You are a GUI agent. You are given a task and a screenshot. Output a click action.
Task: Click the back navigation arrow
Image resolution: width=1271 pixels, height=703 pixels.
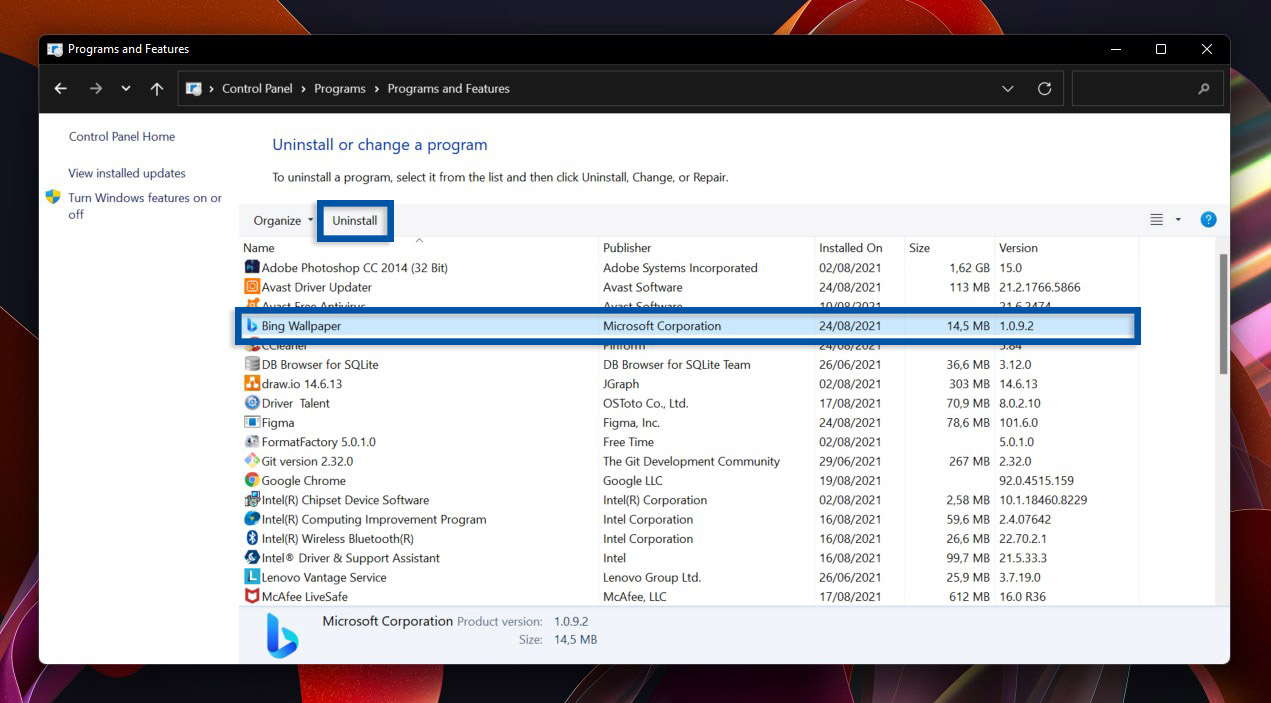point(60,88)
